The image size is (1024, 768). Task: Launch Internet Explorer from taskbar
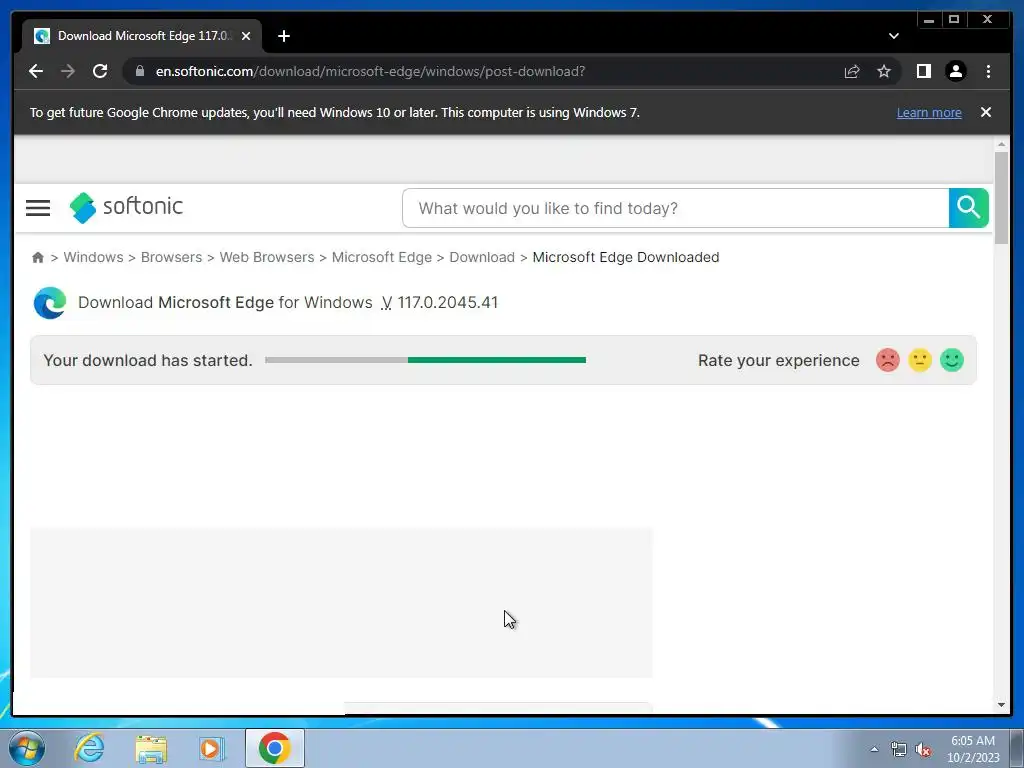pyautogui.click(x=89, y=748)
